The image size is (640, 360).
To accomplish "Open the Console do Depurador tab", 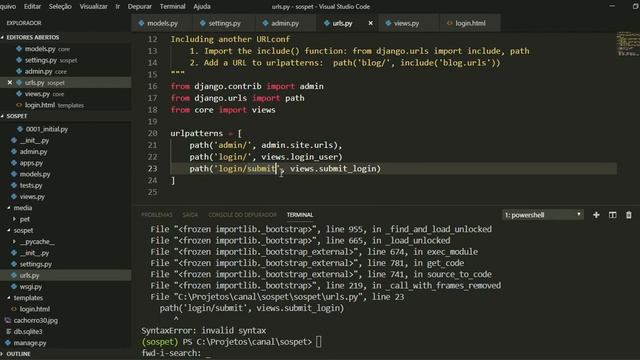I will tap(242, 215).
